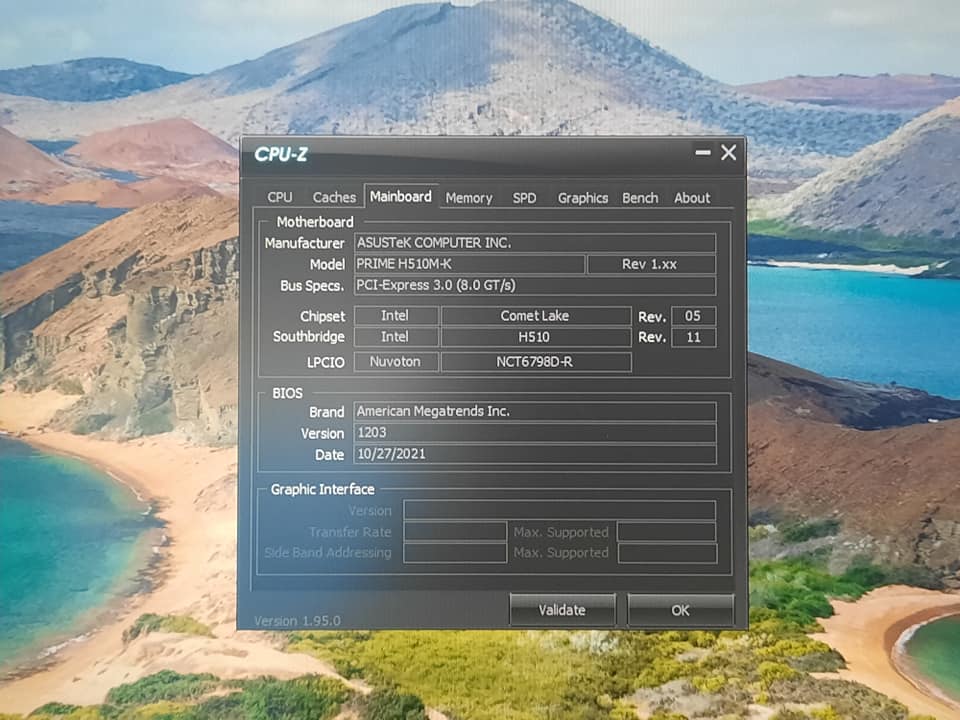Click the empty Graphic Interface Version field
The image size is (960, 720).
click(x=560, y=510)
